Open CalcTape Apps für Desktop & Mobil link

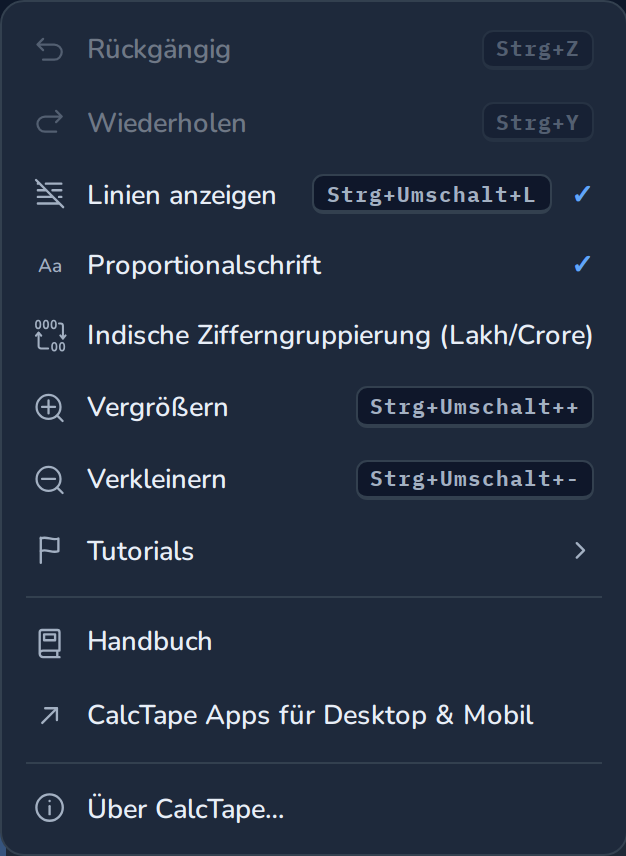[x=313, y=715]
